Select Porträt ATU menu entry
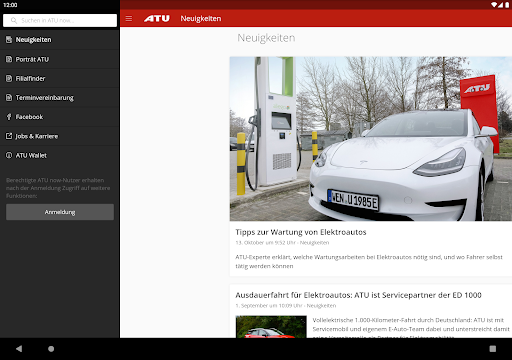Viewport: 512px width, 360px height. [x=60, y=59]
